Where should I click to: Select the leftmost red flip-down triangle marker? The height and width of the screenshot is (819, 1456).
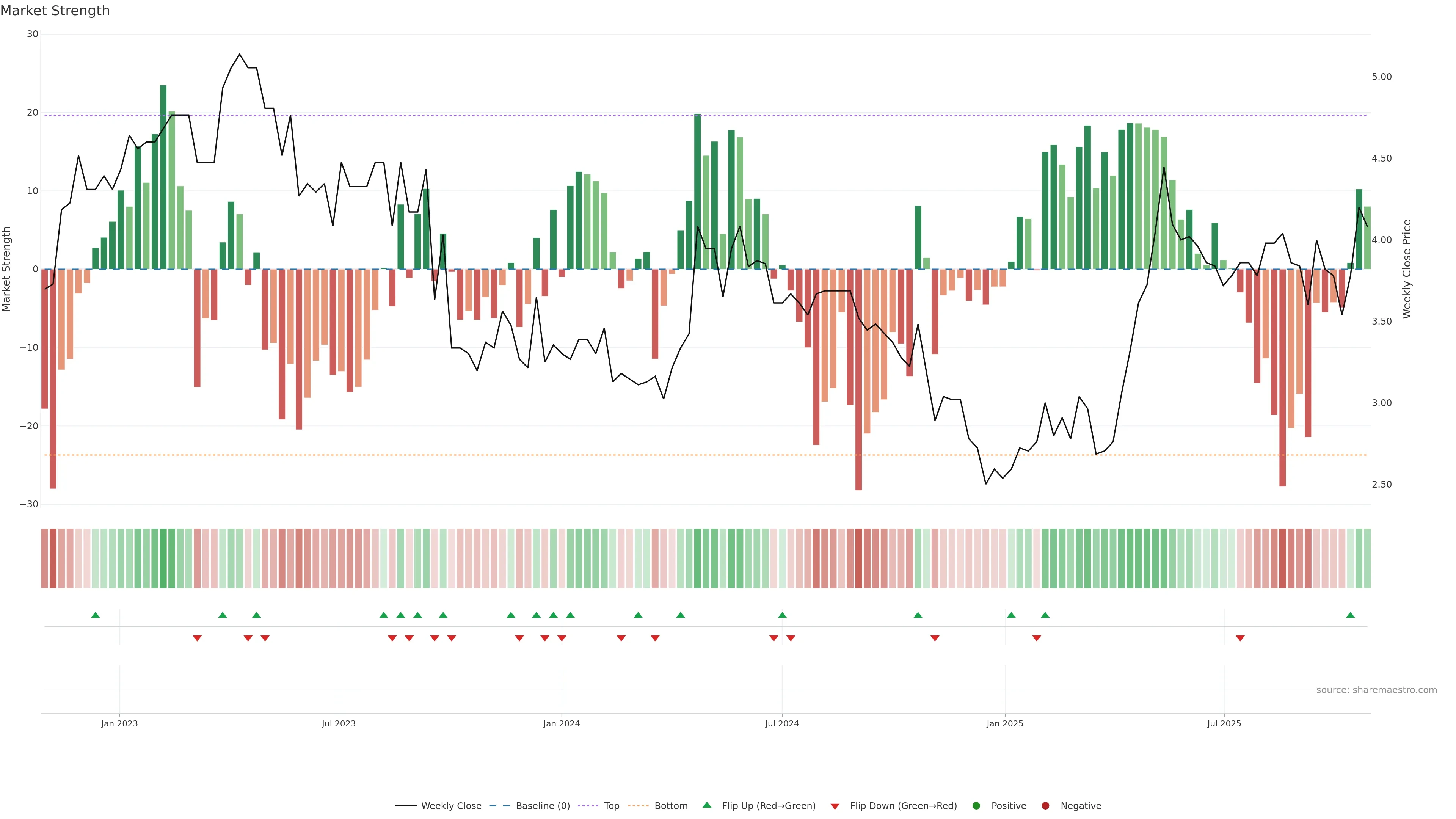pyautogui.click(x=197, y=638)
